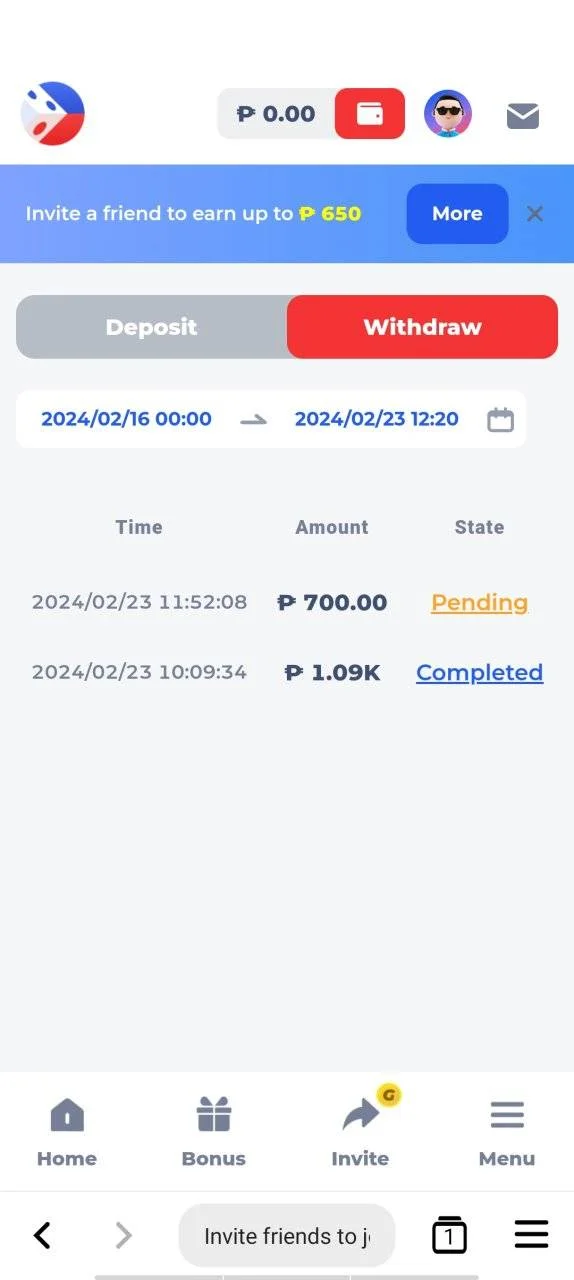Edit start date 2024/02/16 00:00
This screenshot has width=574, height=1280.
pos(126,419)
